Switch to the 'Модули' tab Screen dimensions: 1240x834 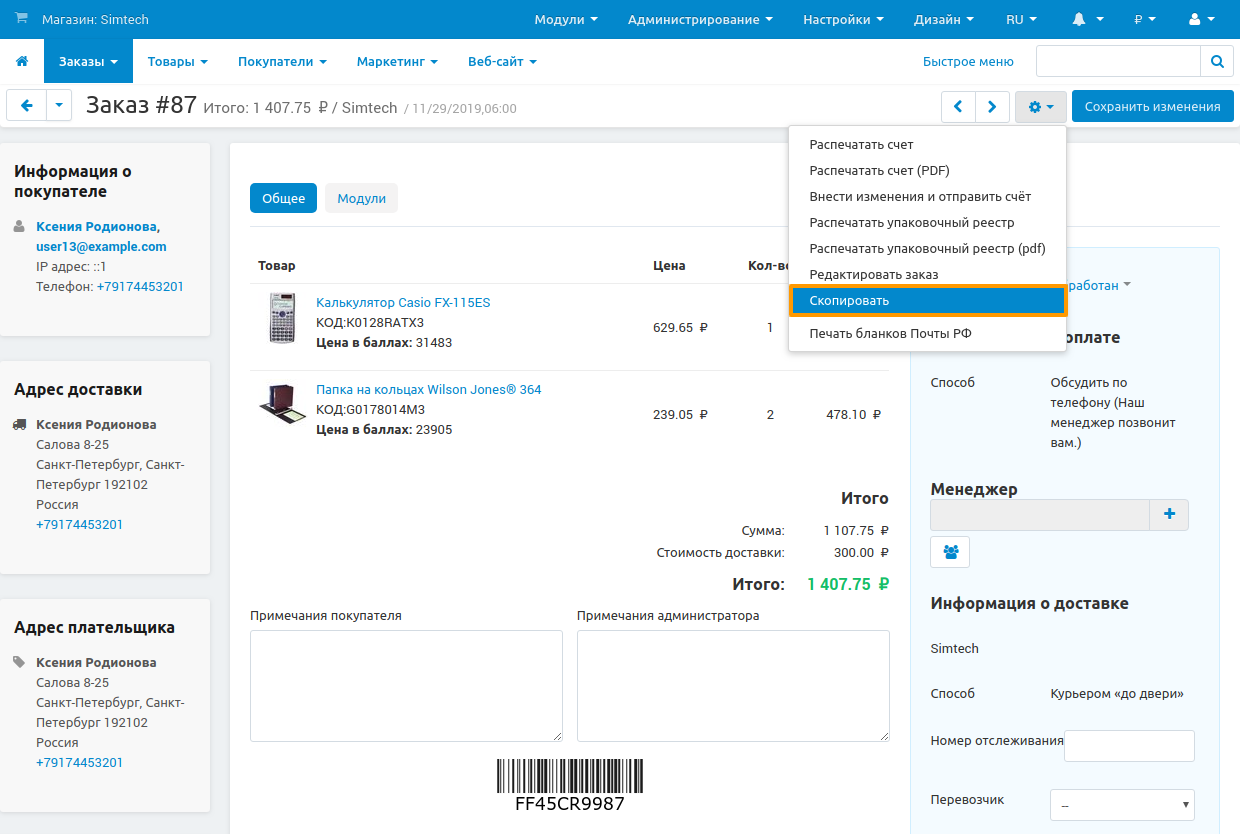coord(361,199)
